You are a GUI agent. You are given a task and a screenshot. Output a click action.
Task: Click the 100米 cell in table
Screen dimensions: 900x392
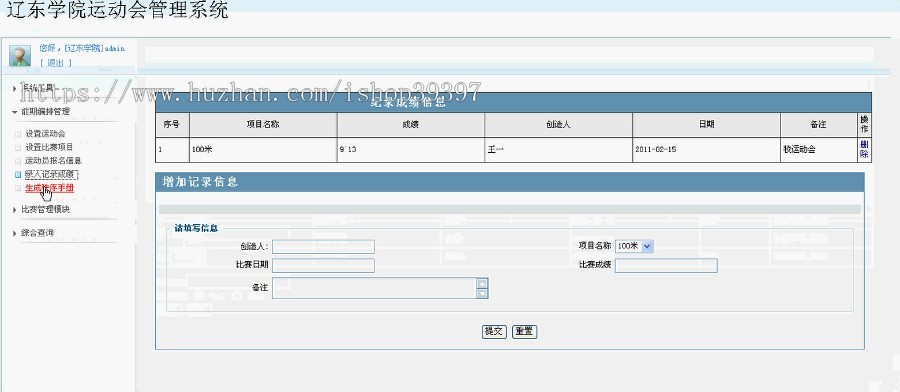(x=263, y=150)
